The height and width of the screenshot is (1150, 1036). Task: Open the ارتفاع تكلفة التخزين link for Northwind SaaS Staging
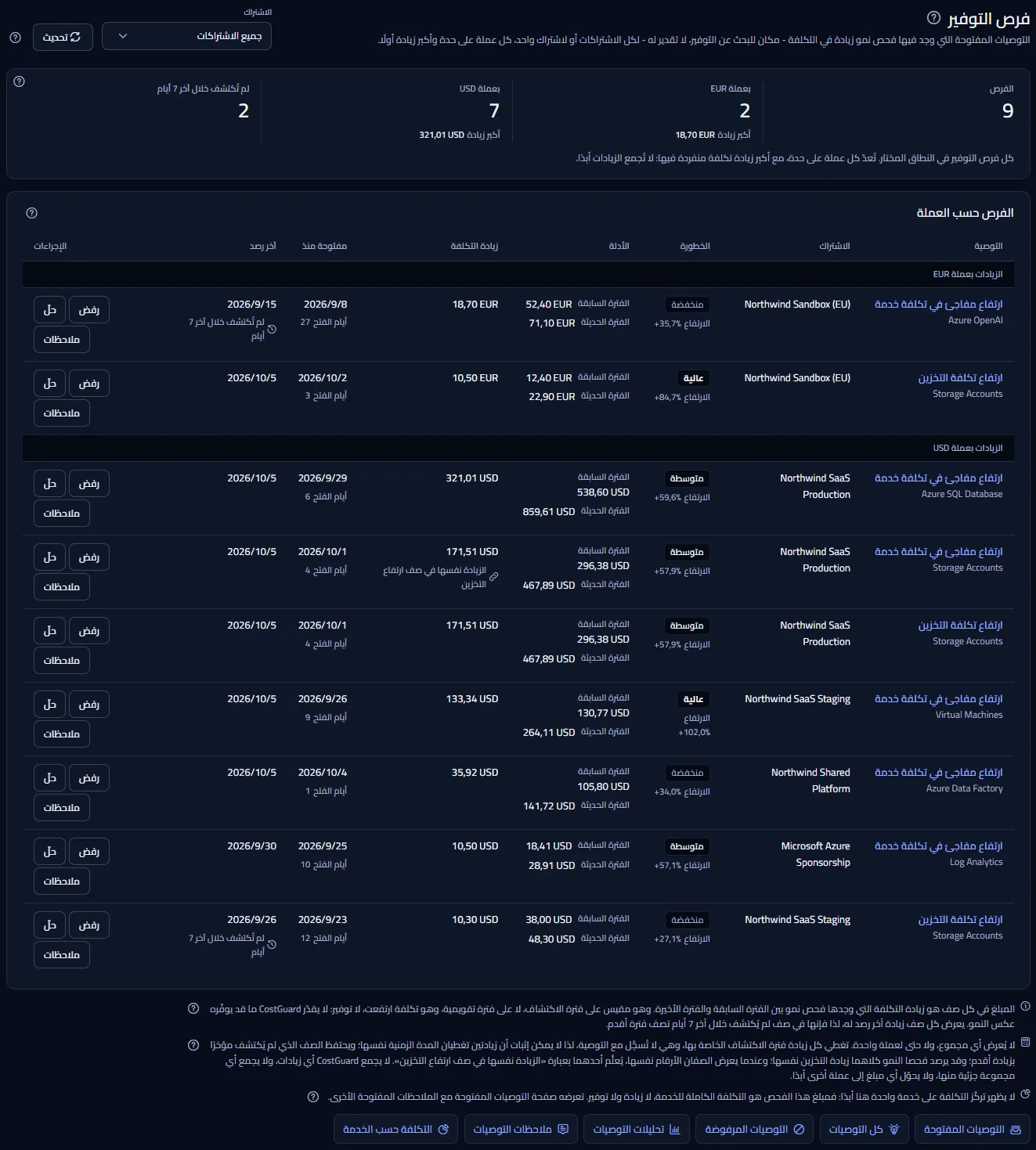960,919
